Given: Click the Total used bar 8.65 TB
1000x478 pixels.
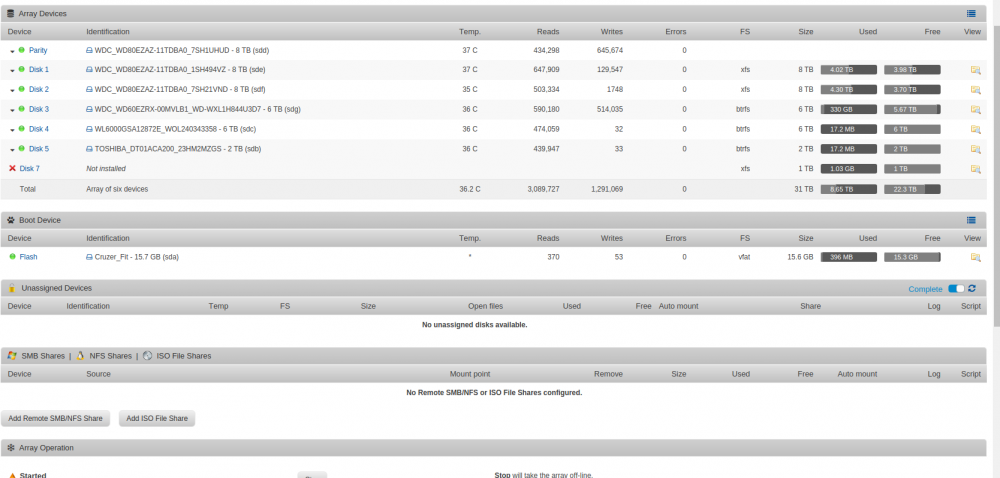Looking at the screenshot, I should (x=848, y=189).
